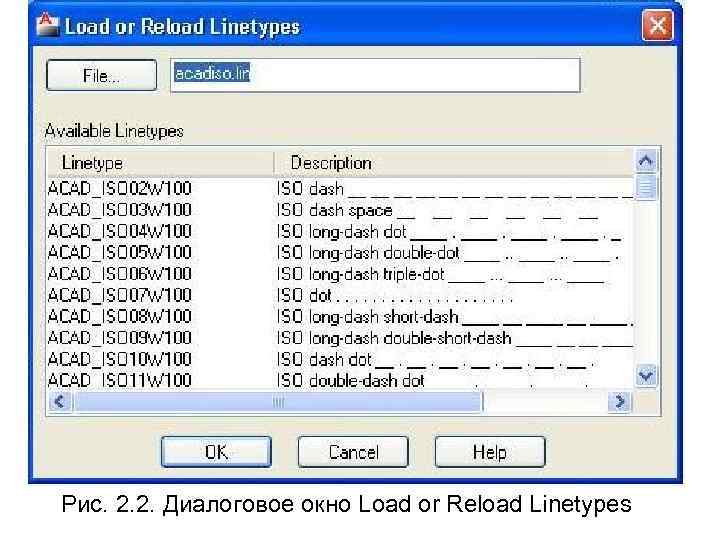This screenshot has width=720, height=540.
Task: Select linetype ACAD_ISO06W100
Action: 119,274
